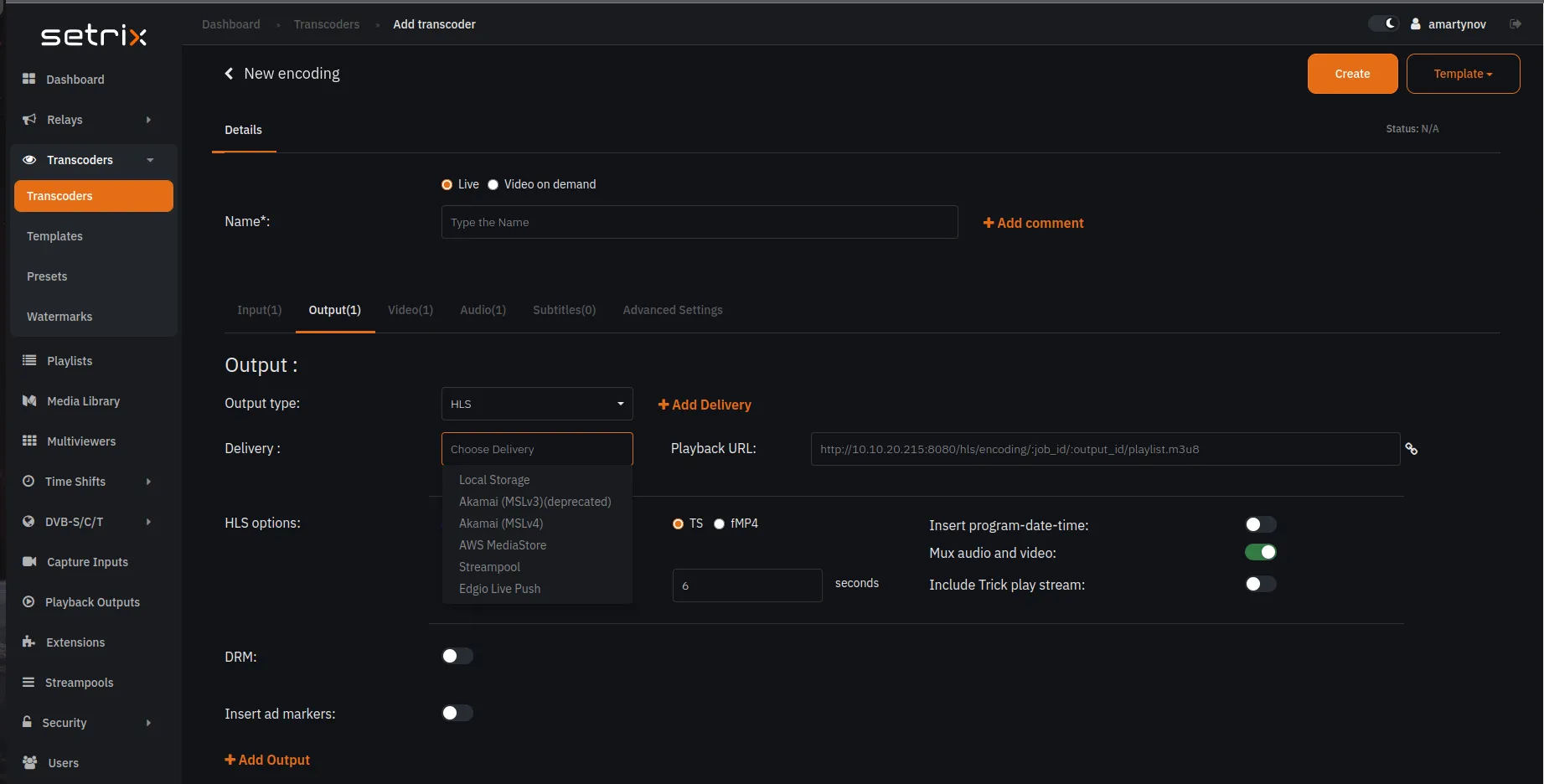Click the Capture Inputs icon

click(28, 562)
